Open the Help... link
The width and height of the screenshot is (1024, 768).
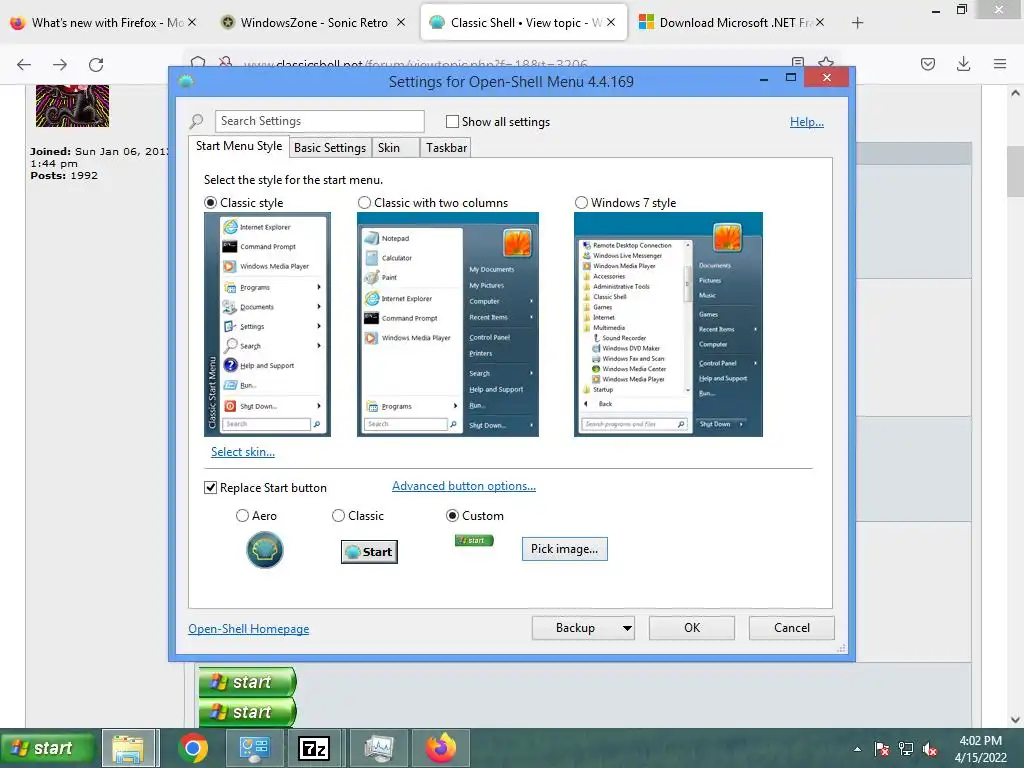click(807, 121)
